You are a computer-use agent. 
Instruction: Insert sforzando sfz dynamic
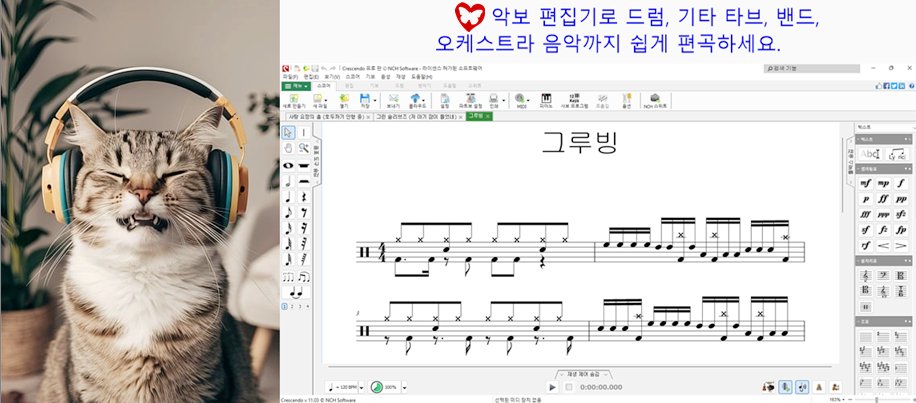(901, 214)
